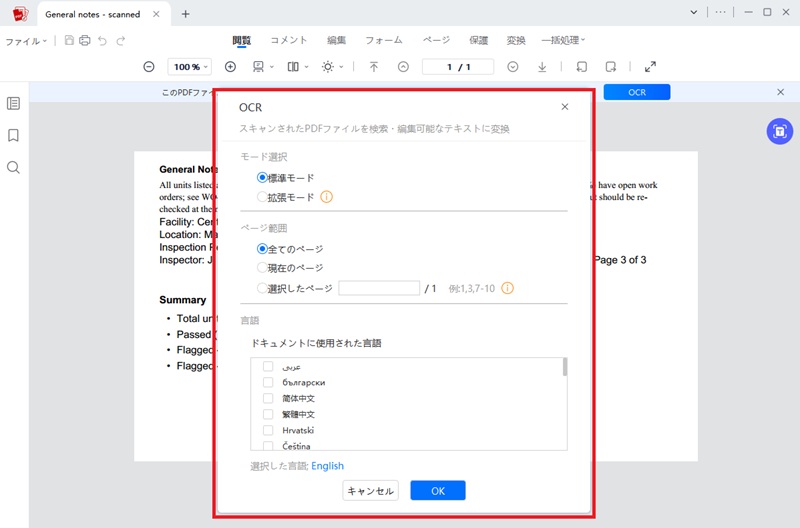800x528 pixels.
Task: Jump to last page icon
Action: (x=542, y=67)
